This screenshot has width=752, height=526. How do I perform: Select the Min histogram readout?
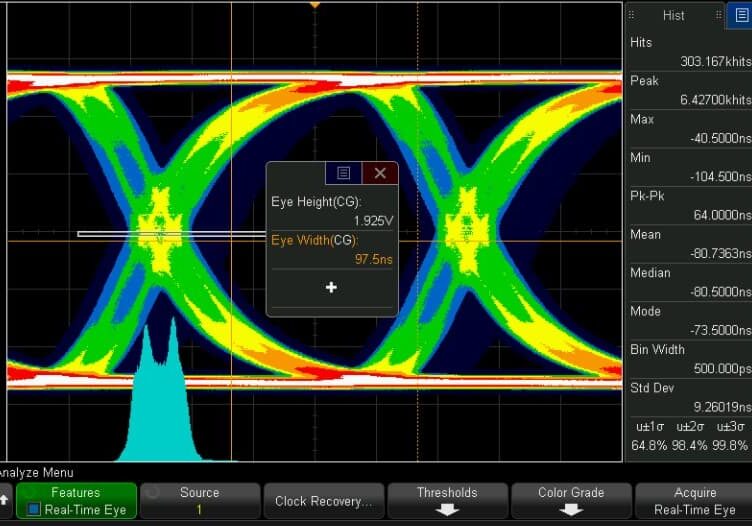[689, 167]
